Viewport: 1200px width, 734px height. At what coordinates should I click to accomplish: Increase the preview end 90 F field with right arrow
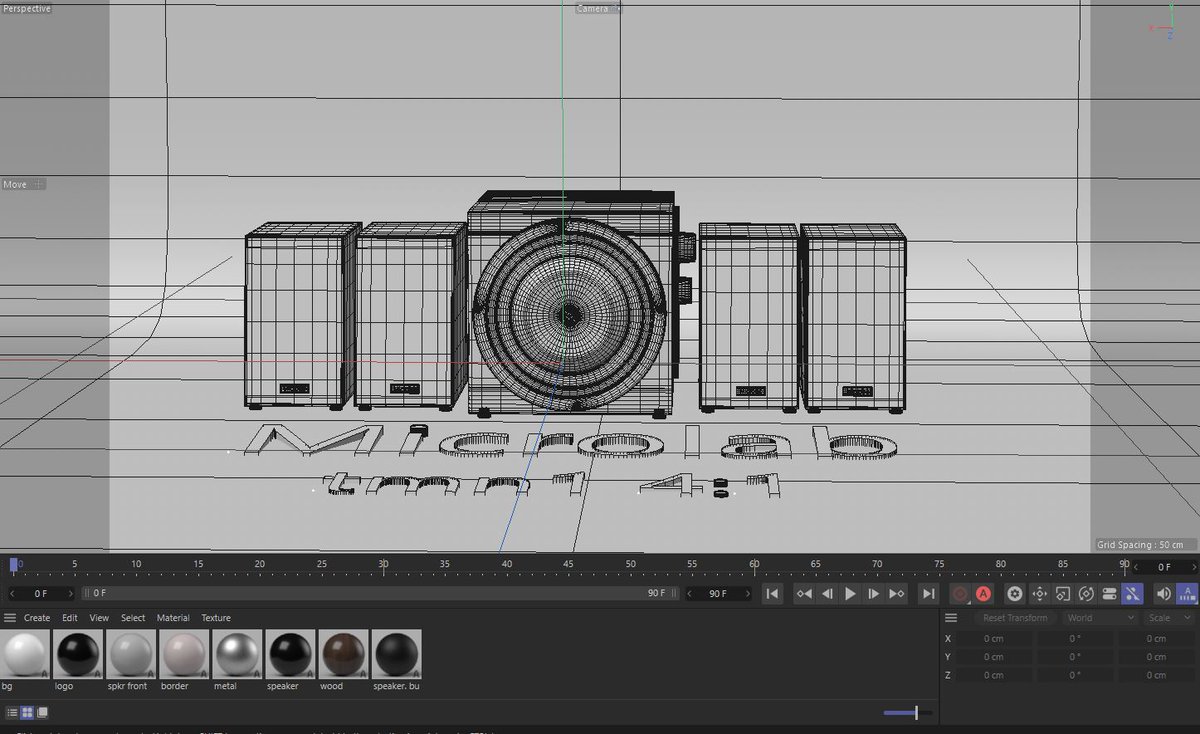(x=747, y=593)
